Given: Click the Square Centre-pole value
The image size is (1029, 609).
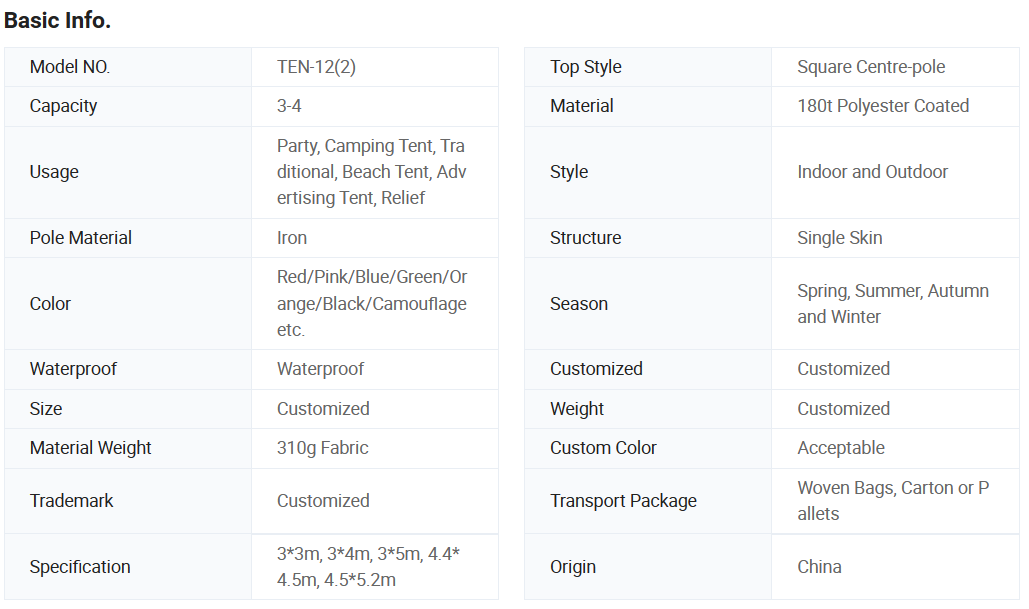Looking at the screenshot, I should pyautogui.click(x=871, y=67).
